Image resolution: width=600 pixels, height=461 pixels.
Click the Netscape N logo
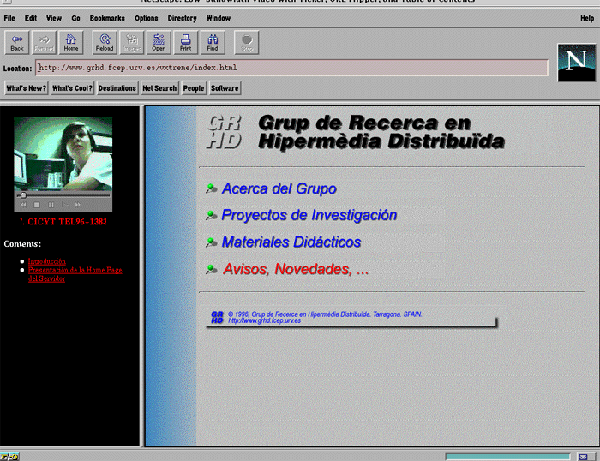[x=574, y=60]
